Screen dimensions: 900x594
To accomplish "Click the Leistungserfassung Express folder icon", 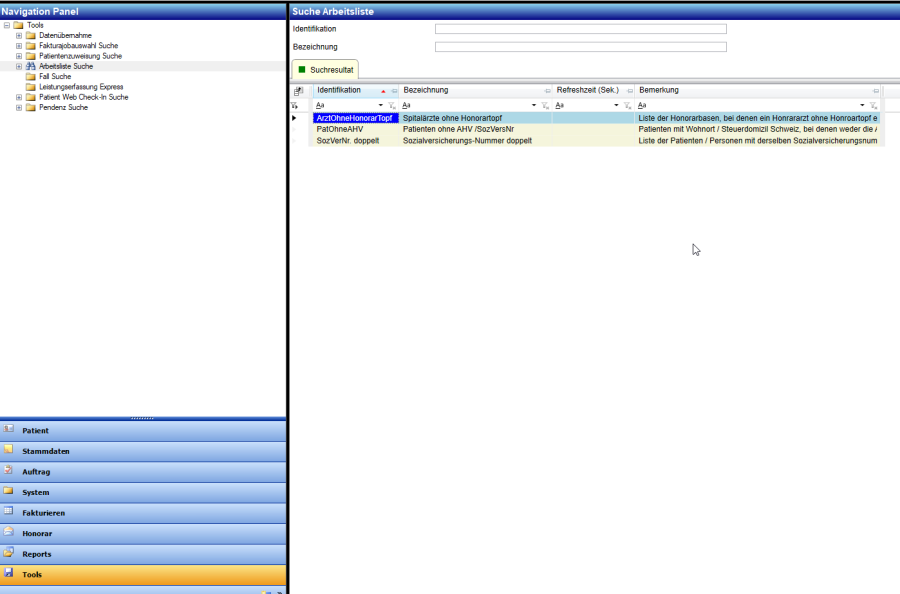I will 31,87.
